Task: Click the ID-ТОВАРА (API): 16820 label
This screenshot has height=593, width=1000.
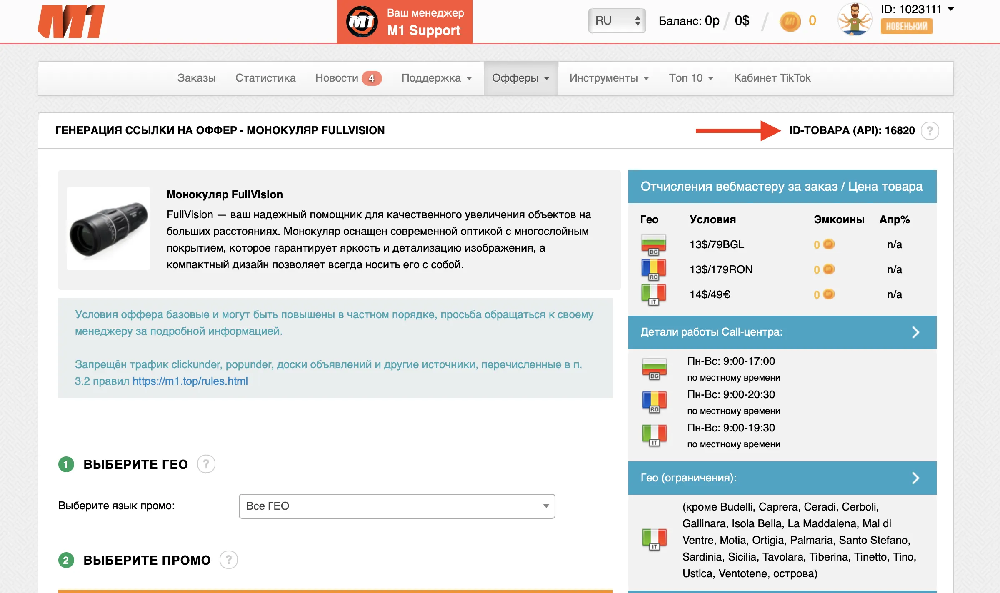Action: (852, 131)
